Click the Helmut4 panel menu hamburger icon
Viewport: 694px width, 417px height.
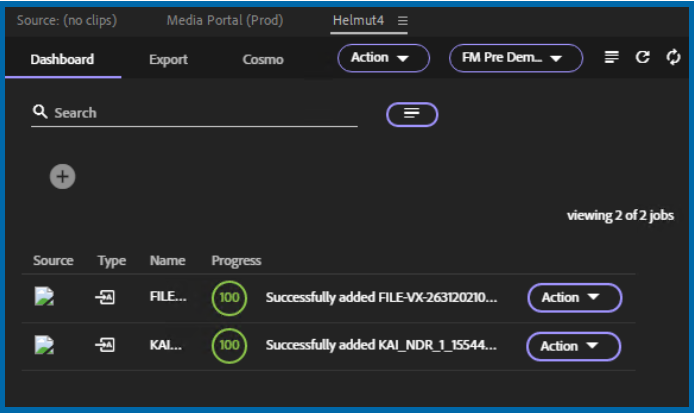[x=403, y=21]
